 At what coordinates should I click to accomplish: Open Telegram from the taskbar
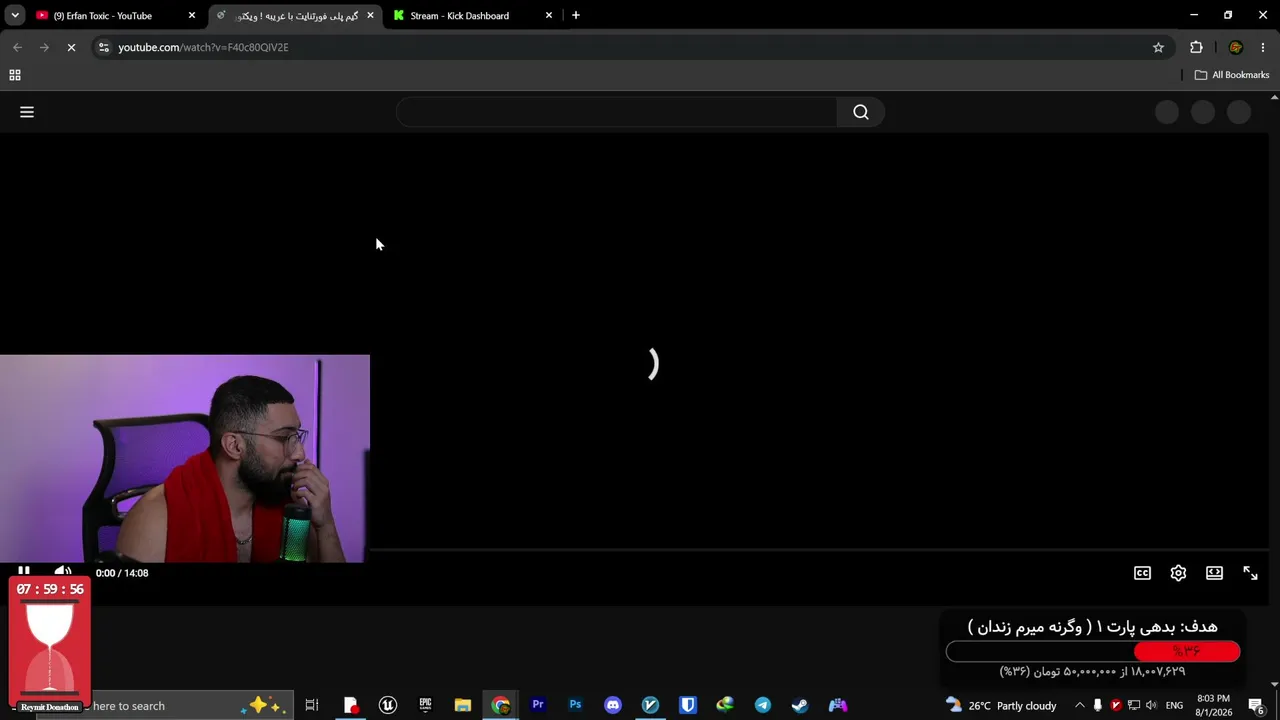click(763, 705)
